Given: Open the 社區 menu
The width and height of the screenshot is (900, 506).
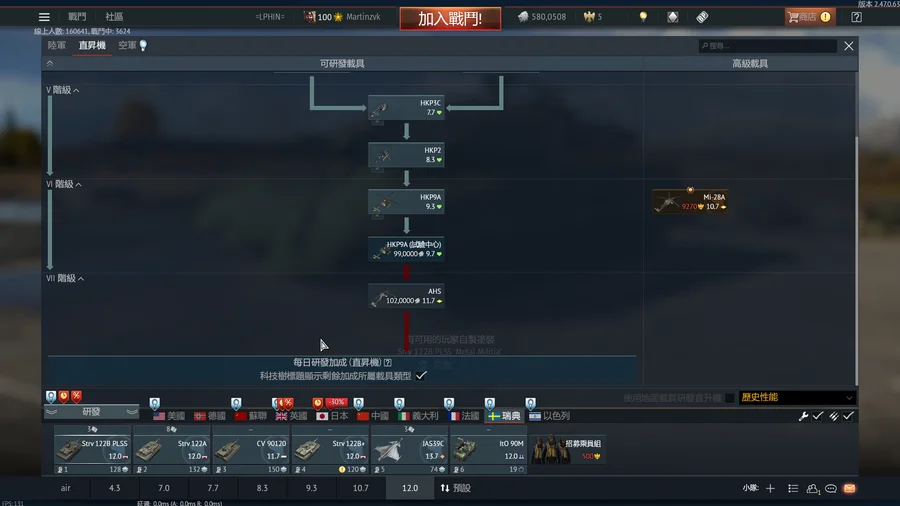Looking at the screenshot, I should pos(114,17).
